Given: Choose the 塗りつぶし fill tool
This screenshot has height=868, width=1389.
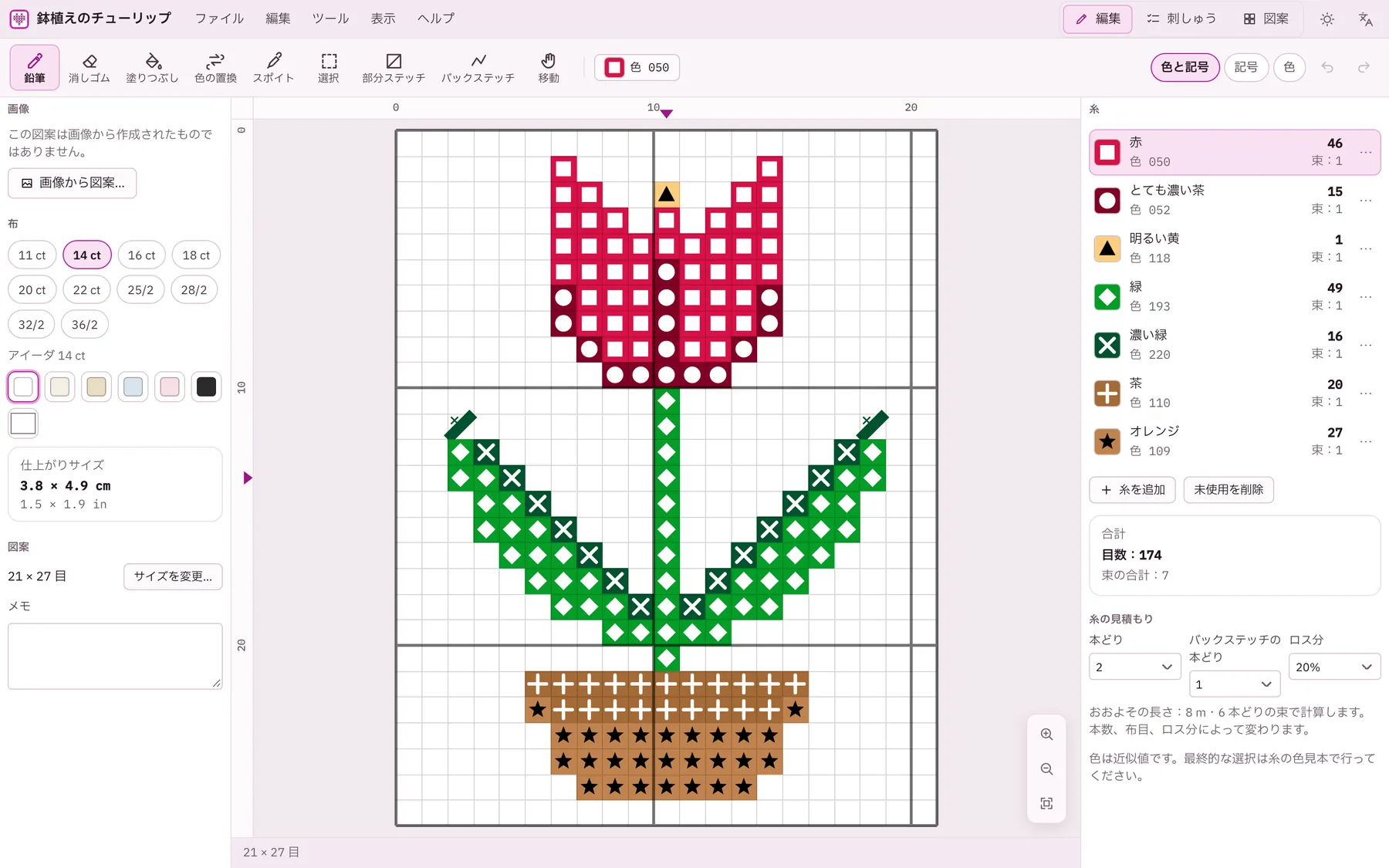Looking at the screenshot, I should [x=152, y=67].
